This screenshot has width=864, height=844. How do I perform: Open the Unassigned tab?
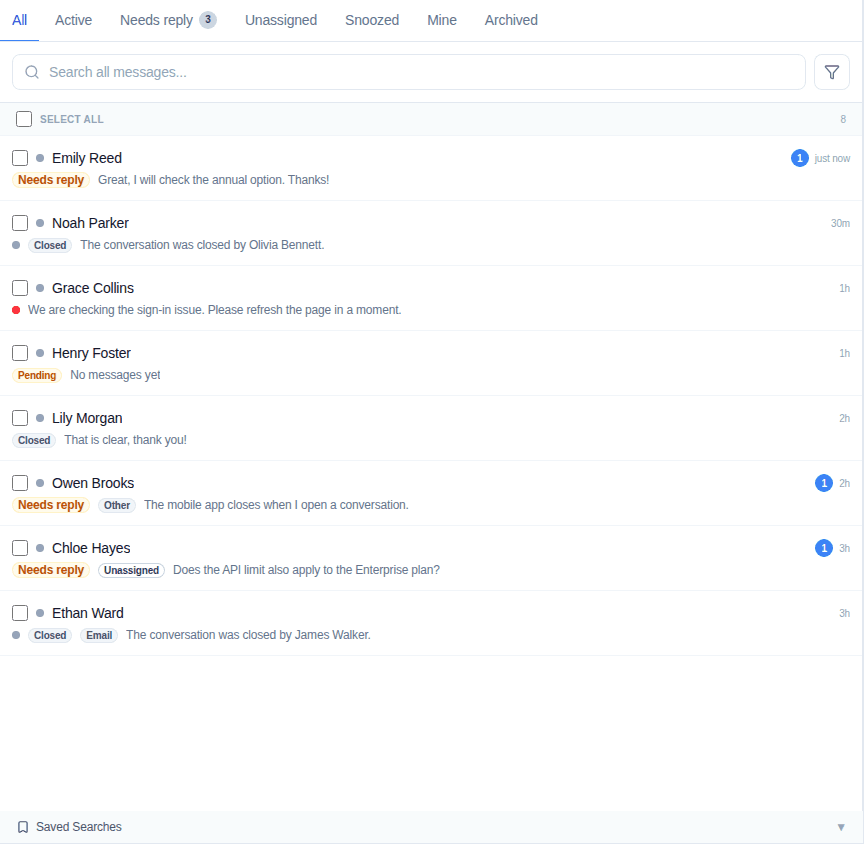281,20
